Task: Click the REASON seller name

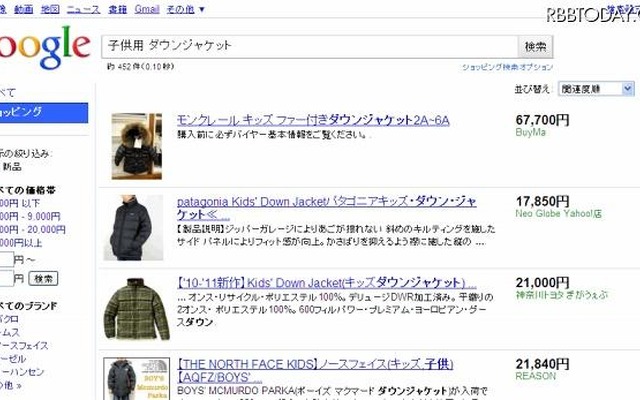Action: click(536, 376)
